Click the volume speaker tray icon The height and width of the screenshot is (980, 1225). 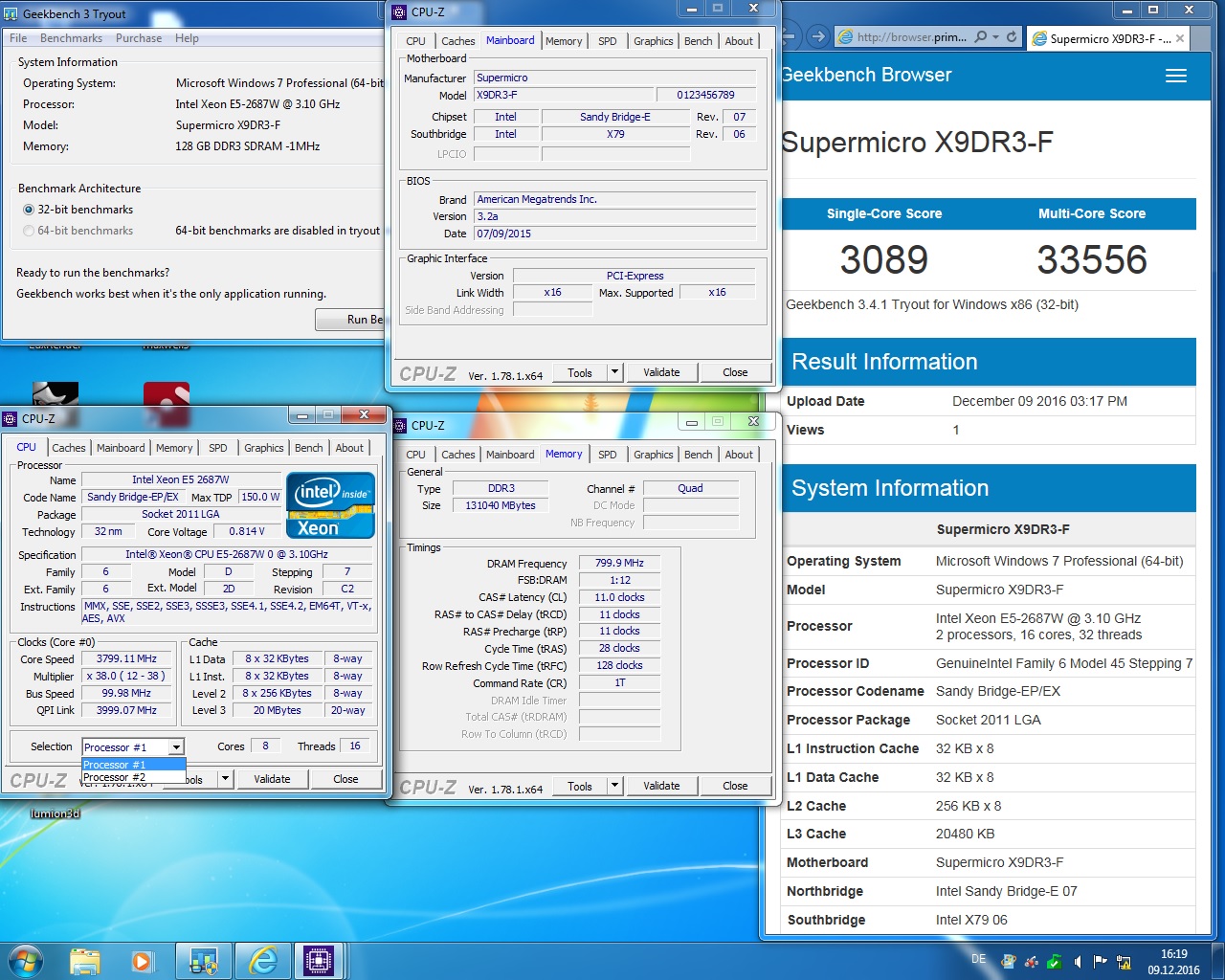[x=1078, y=962]
